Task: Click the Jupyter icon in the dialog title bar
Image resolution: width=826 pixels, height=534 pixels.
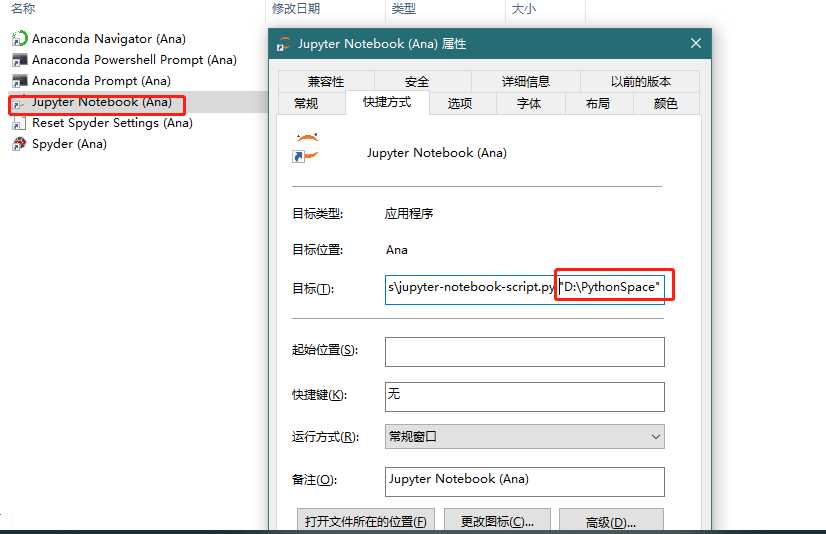Action: (283, 44)
